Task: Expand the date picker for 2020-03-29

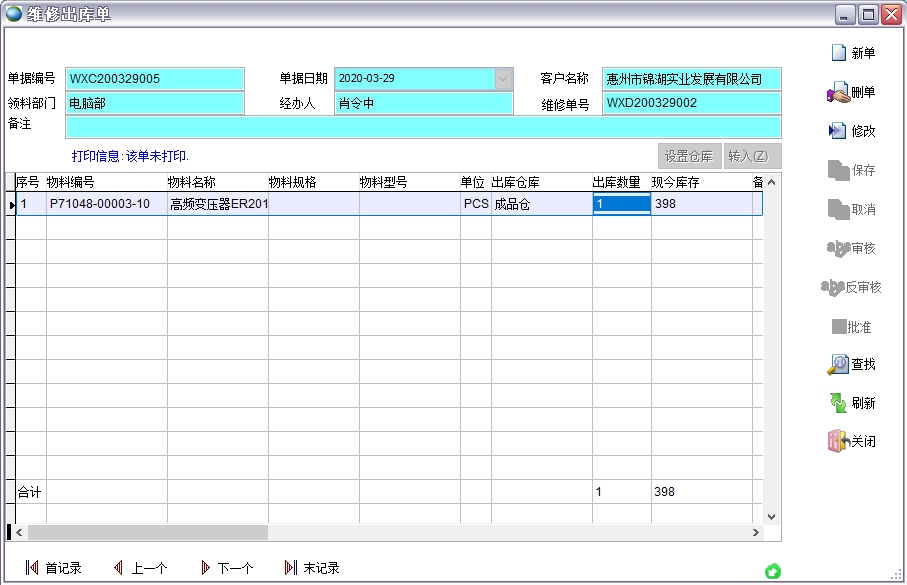Action: (x=502, y=77)
